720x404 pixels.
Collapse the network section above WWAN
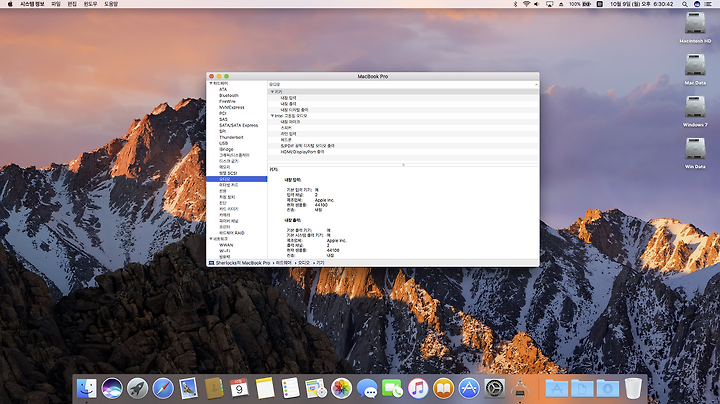click(x=211, y=239)
